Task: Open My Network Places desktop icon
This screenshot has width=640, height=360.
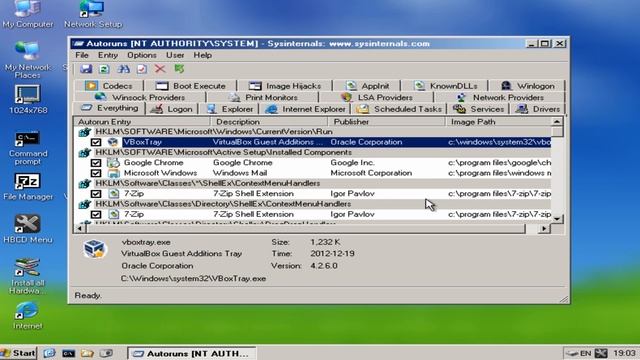Action: coord(28,60)
